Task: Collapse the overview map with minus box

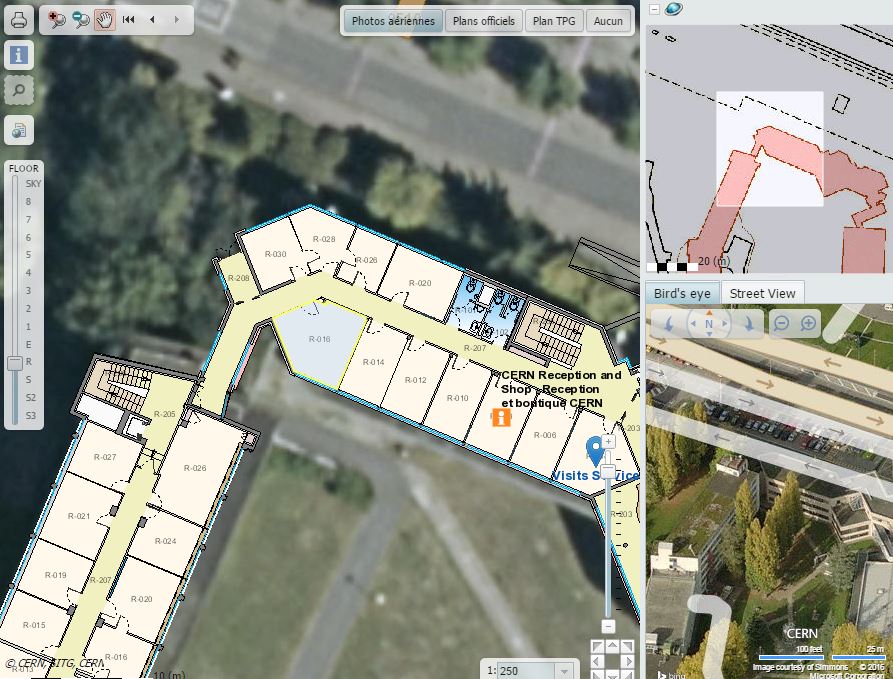Action: coord(654,9)
